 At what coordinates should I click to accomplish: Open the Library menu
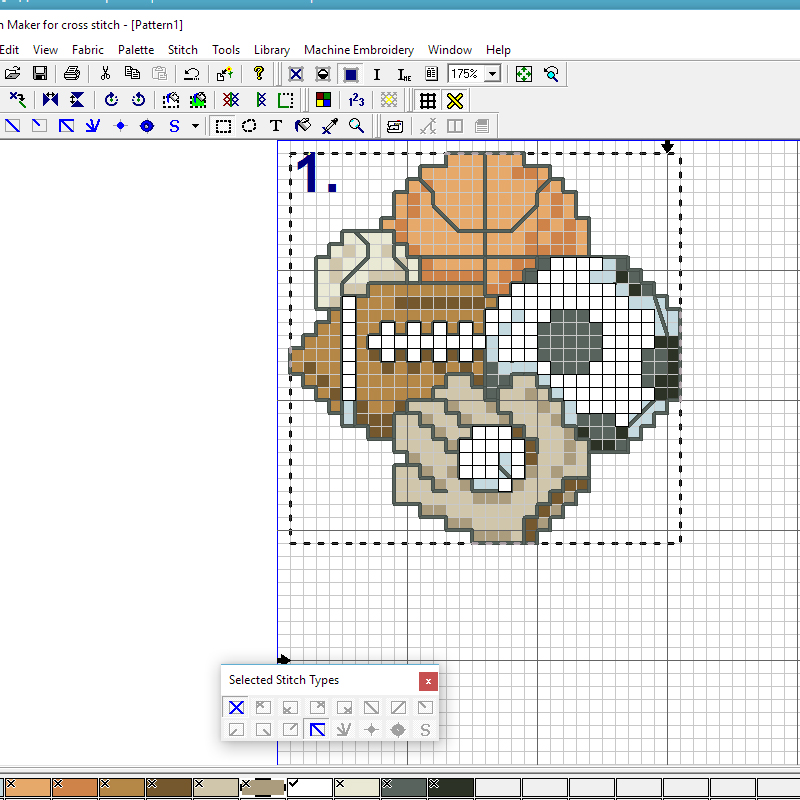pyautogui.click(x=272, y=49)
